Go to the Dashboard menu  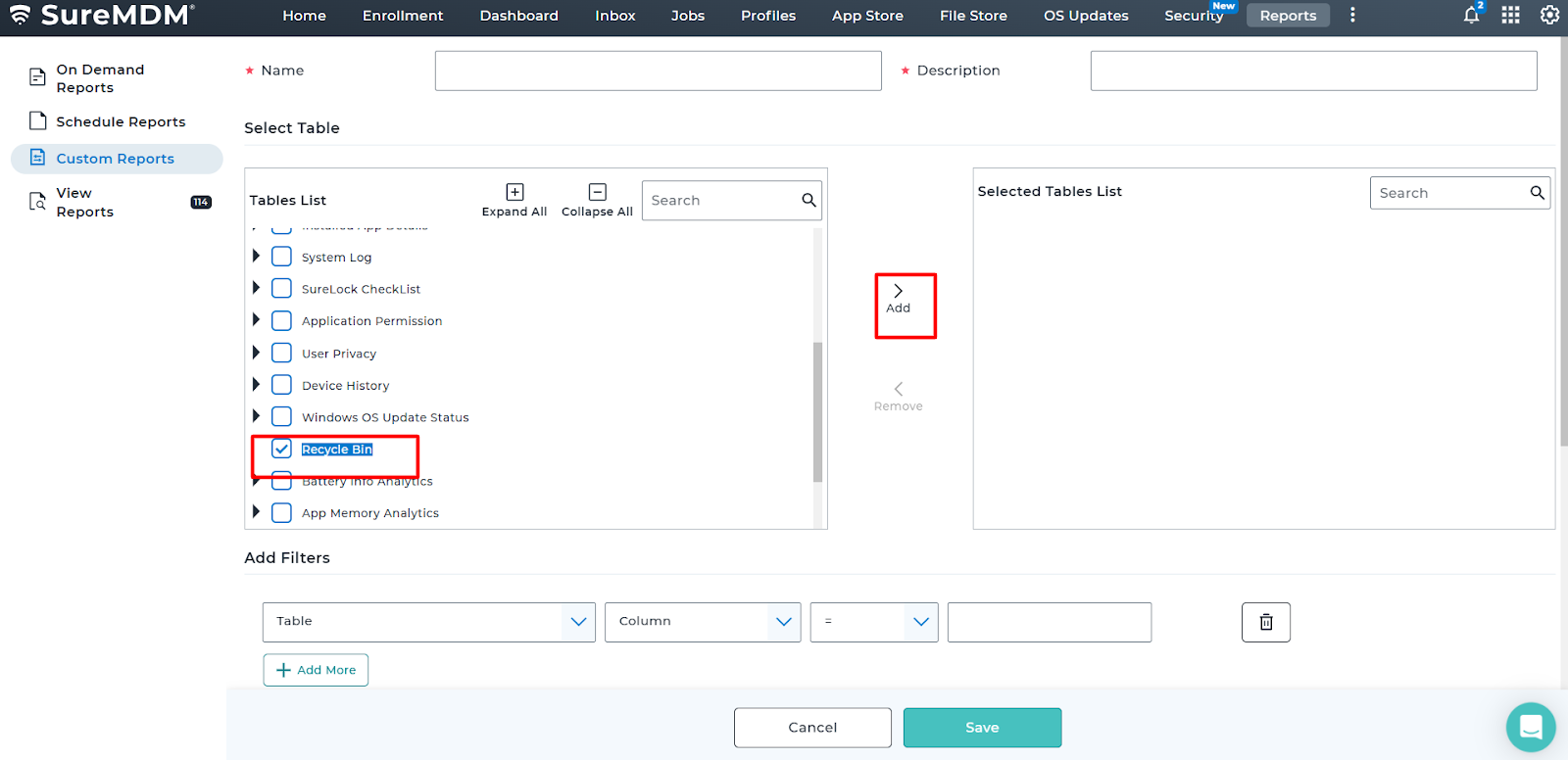click(518, 16)
